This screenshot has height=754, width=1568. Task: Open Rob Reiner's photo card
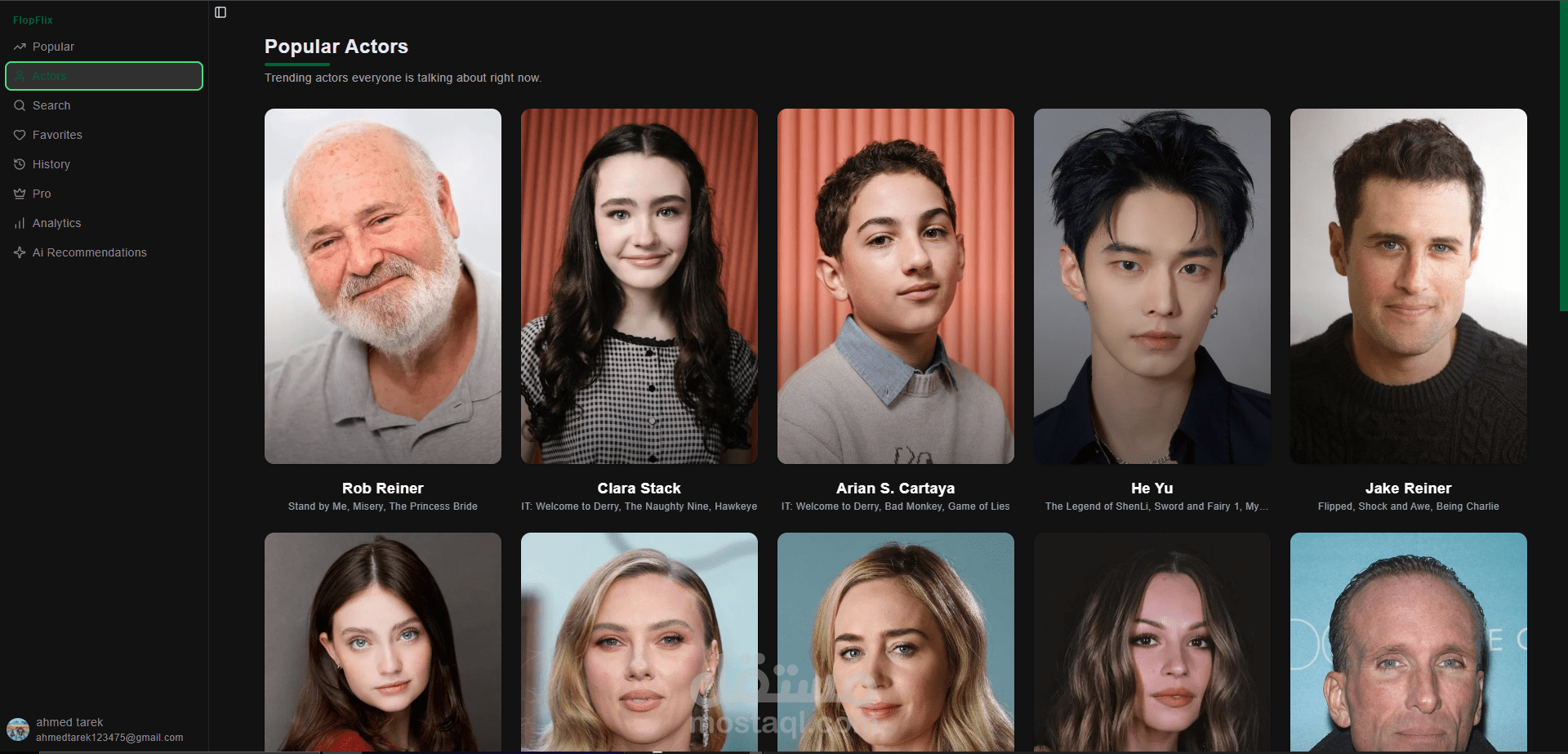tap(383, 286)
